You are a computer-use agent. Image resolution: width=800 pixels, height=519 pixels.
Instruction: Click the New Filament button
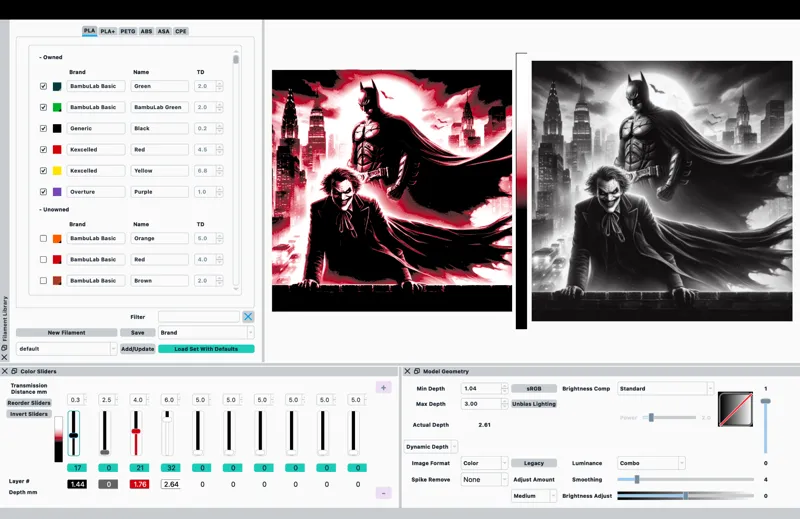66,332
